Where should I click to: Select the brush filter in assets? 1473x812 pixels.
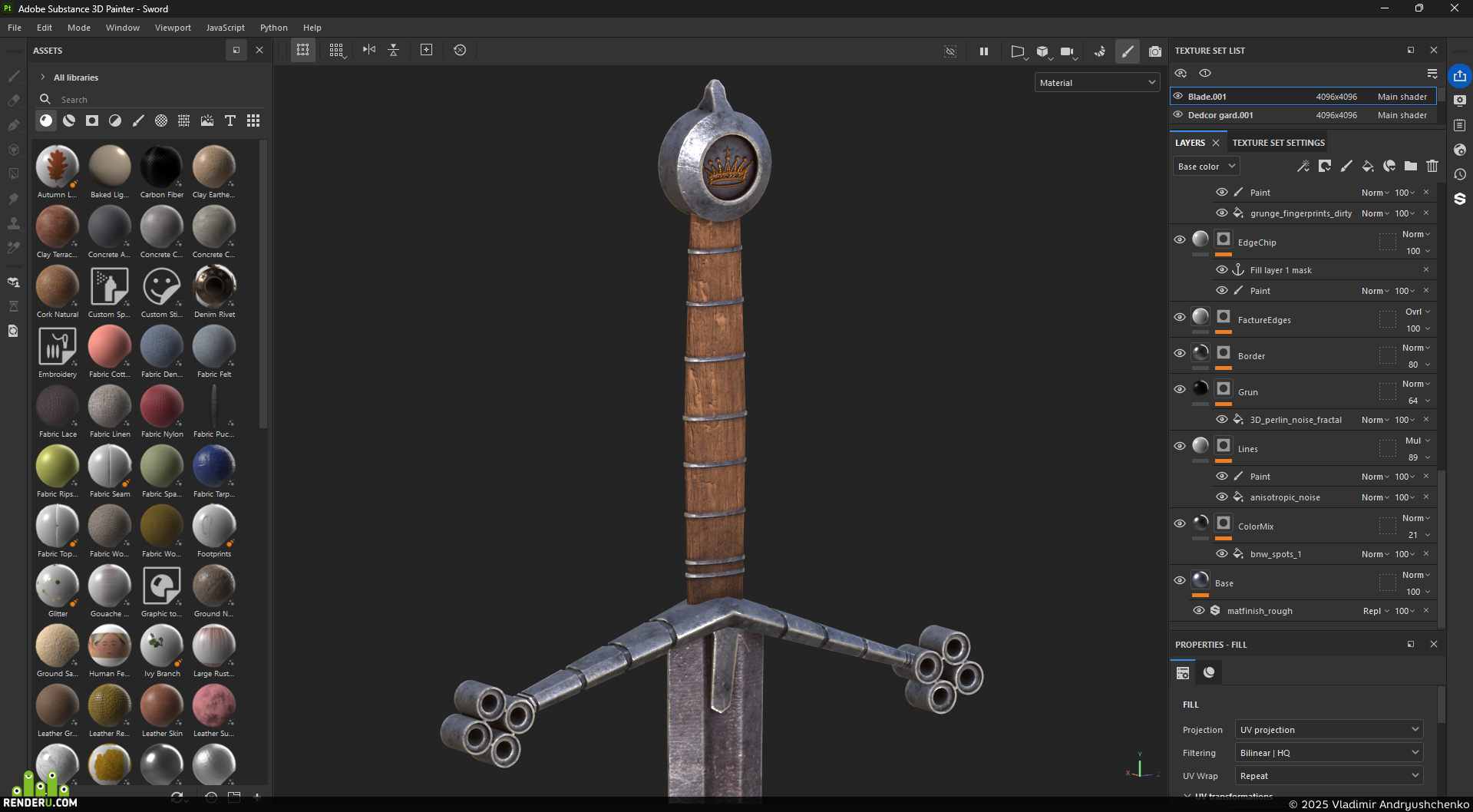(138, 120)
